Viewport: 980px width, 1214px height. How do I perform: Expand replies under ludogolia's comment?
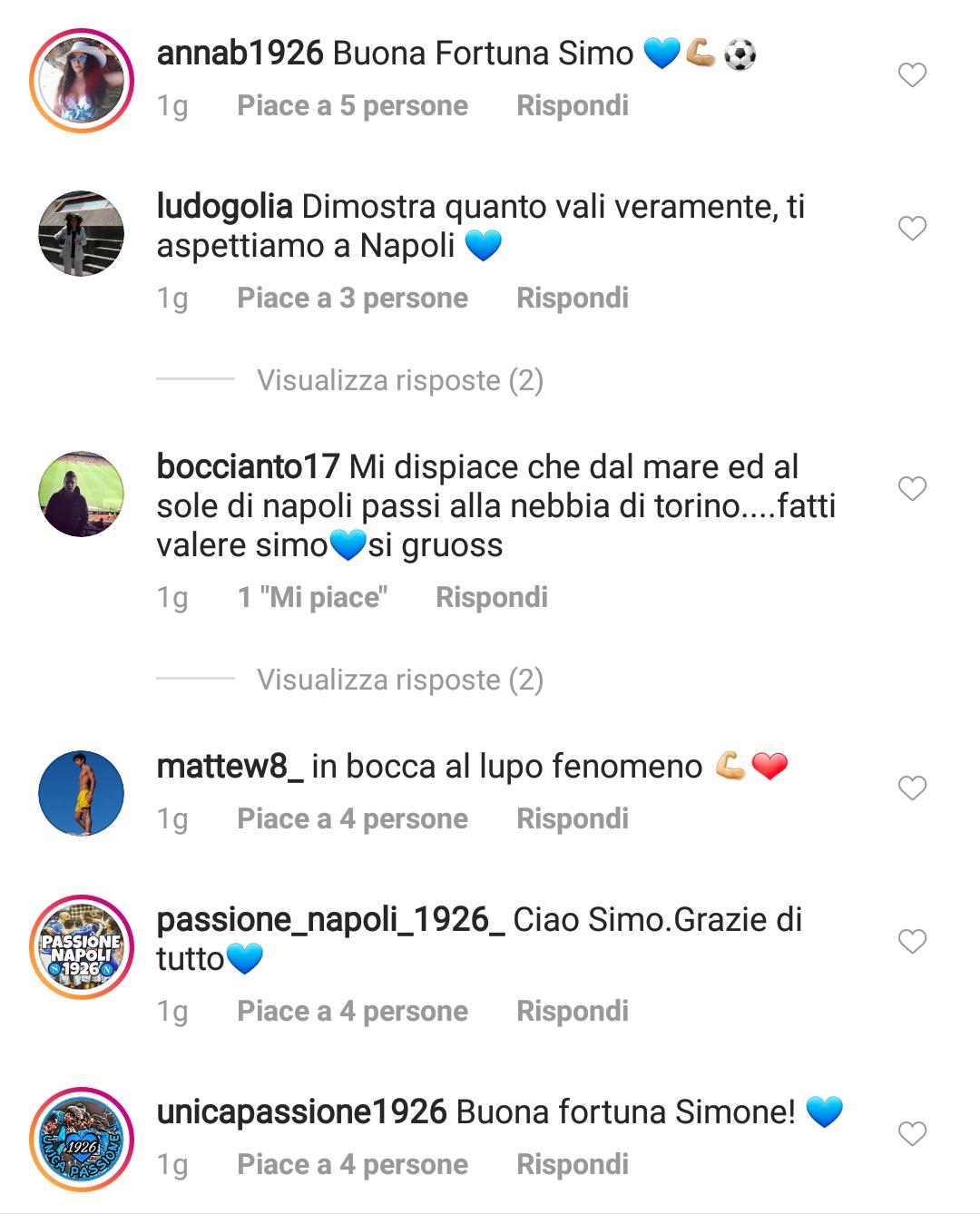click(x=400, y=380)
